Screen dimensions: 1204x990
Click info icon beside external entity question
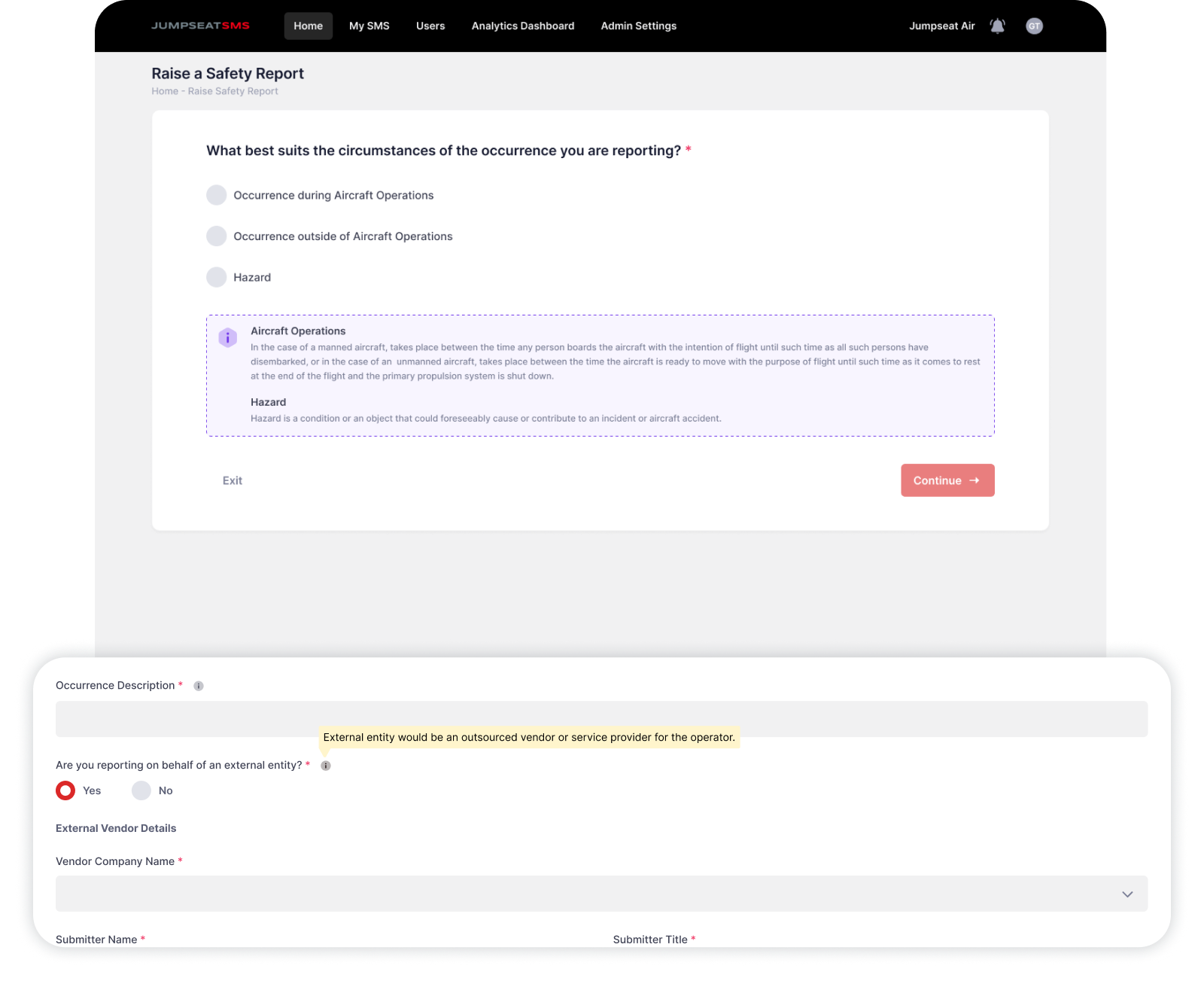coord(326,766)
